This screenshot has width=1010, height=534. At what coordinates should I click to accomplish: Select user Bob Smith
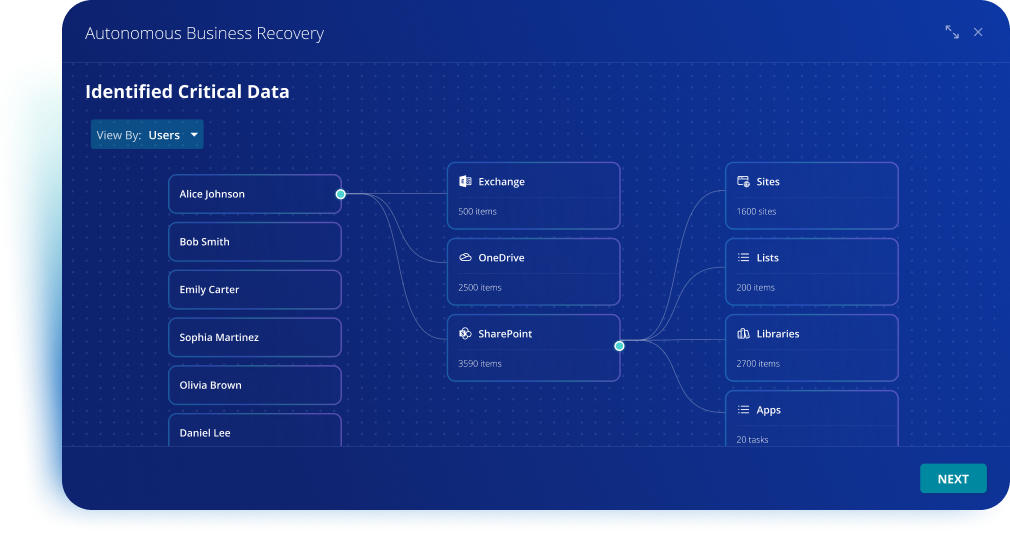click(x=254, y=242)
